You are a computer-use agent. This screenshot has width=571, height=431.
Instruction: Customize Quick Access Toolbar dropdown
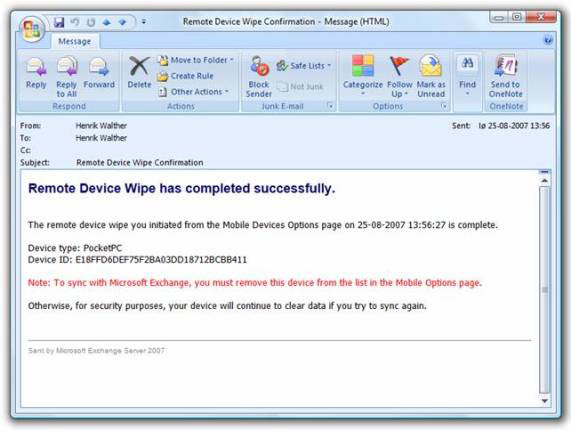pos(144,22)
